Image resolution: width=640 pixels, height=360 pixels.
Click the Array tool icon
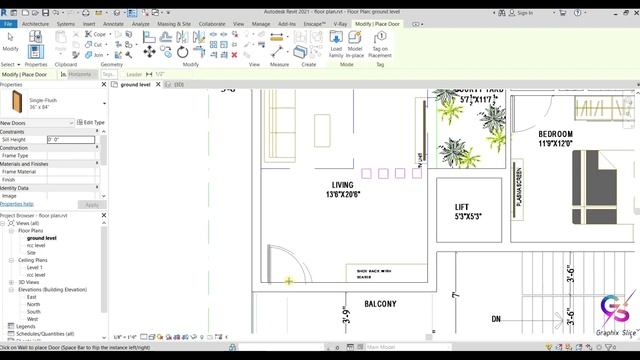click(x=213, y=44)
